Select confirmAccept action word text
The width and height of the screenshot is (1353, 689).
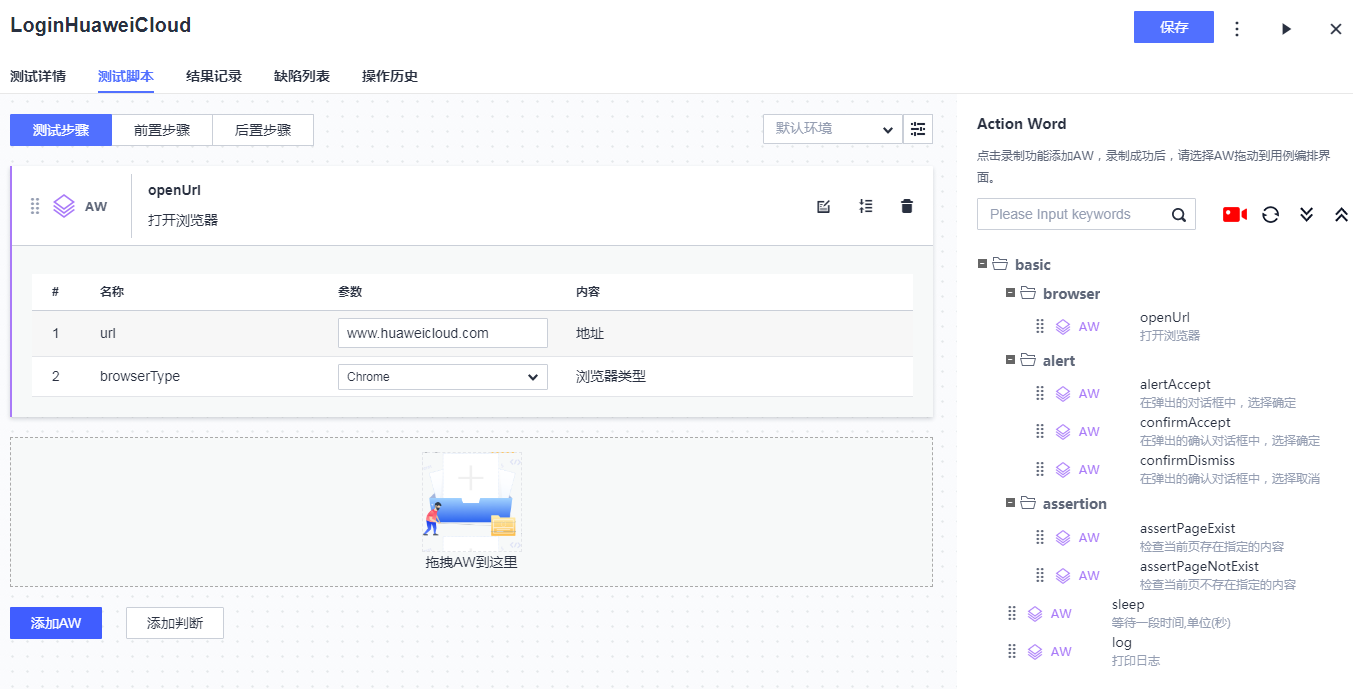point(1185,422)
